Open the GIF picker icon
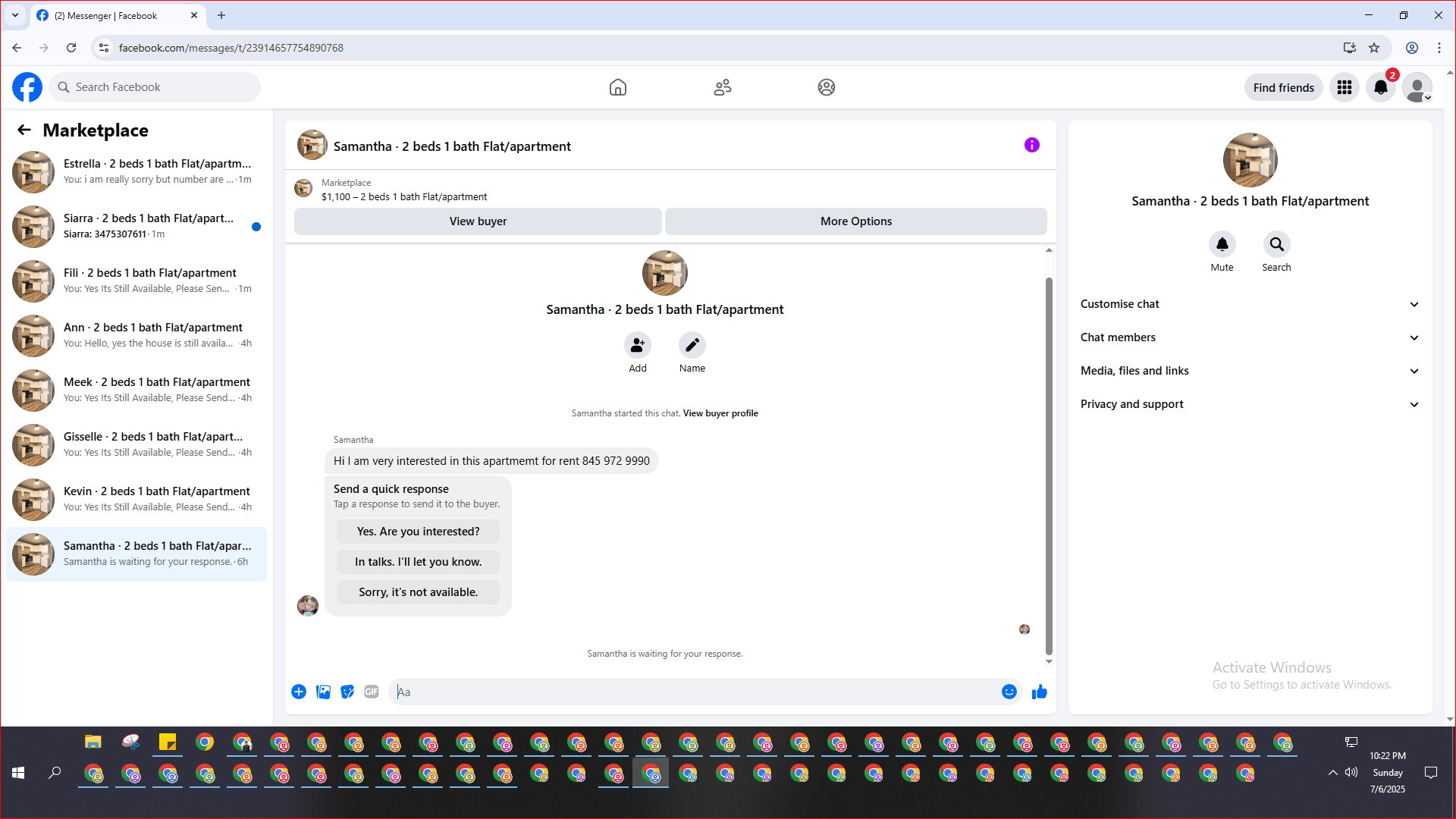Image resolution: width=1456 pixels, height=819 pixels. click(x=371, y=692)
